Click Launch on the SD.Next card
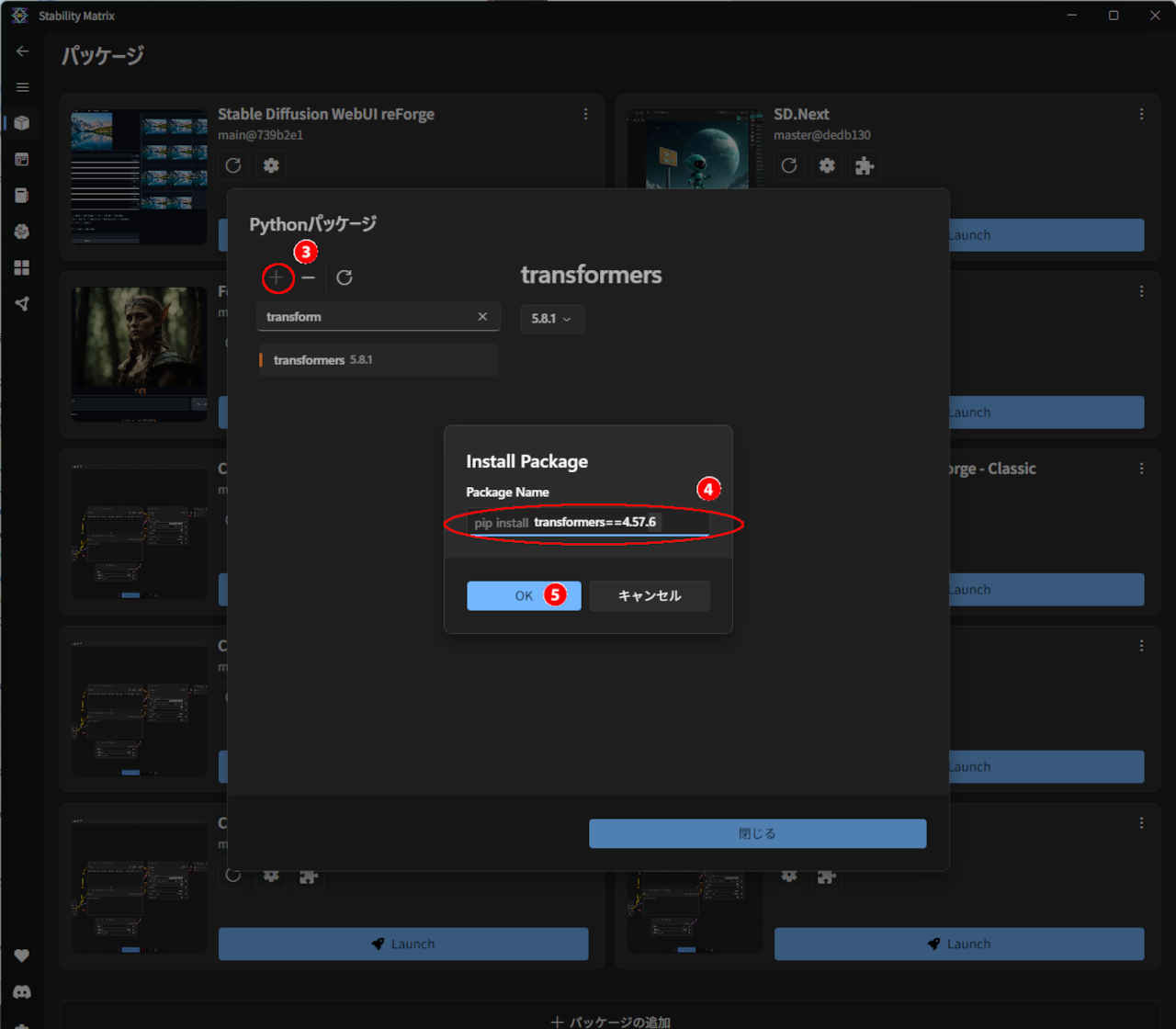1176x1029 pixels. [1047, 235]
